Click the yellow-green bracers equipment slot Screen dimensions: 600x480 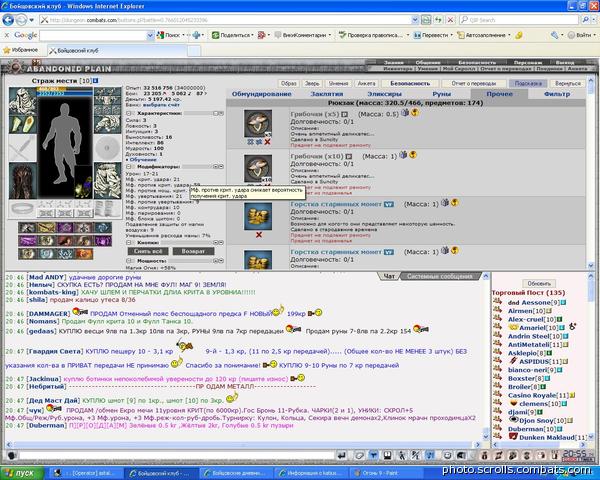coord(23,124)
